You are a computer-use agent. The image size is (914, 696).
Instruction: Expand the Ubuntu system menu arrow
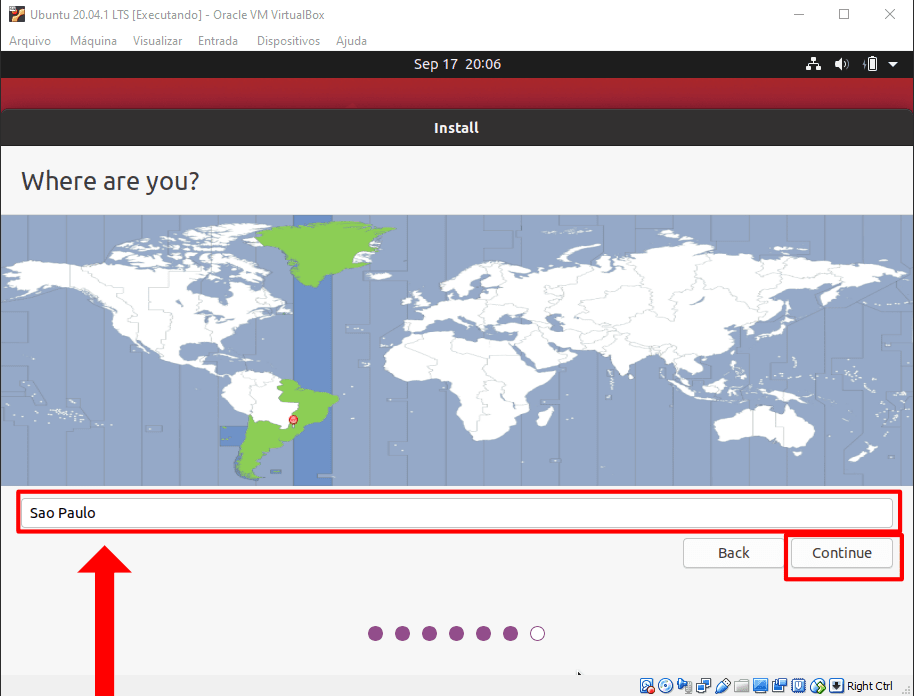893,64
